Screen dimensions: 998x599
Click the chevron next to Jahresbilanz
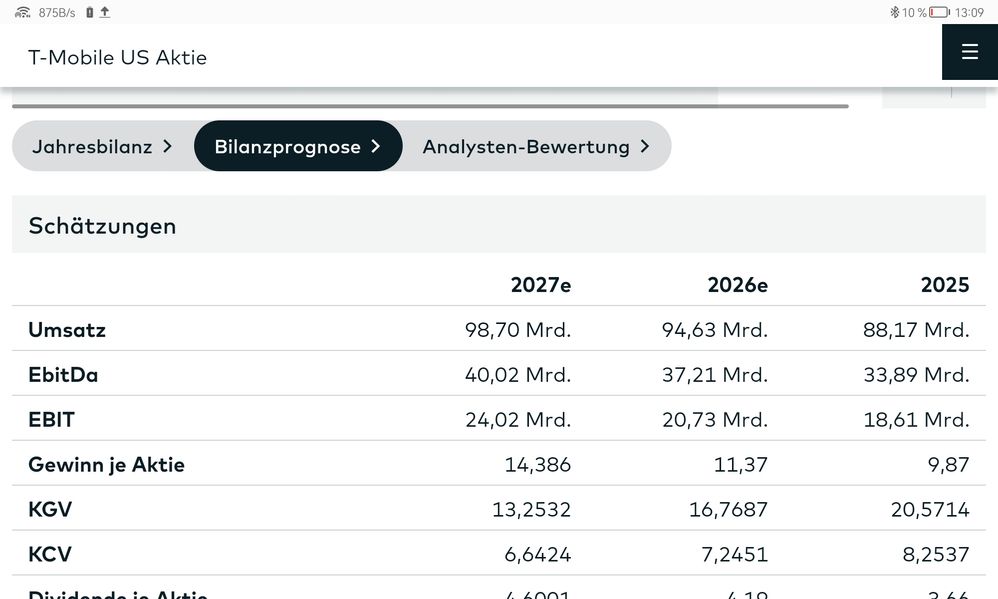[167, 146]
